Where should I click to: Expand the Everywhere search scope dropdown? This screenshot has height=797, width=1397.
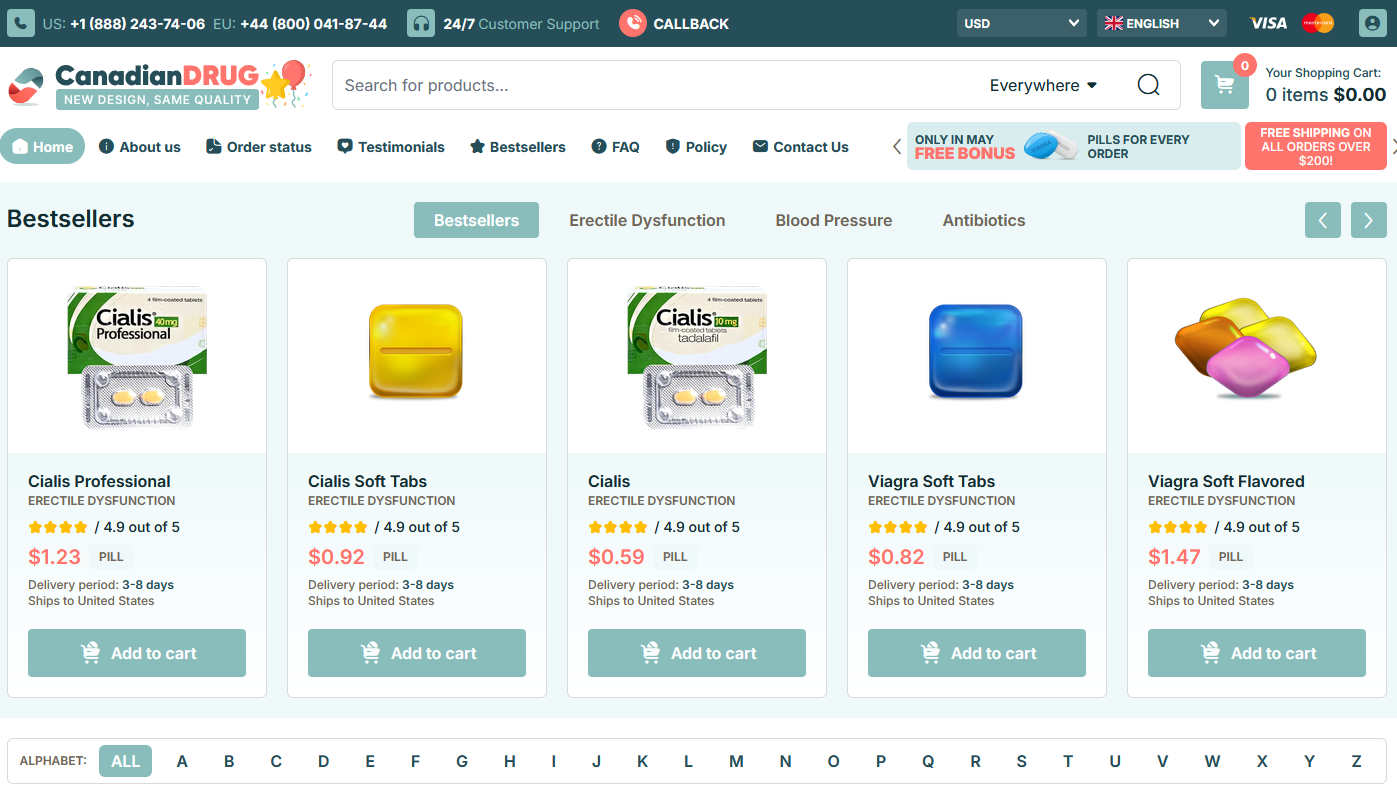(x=1043, y=85)
